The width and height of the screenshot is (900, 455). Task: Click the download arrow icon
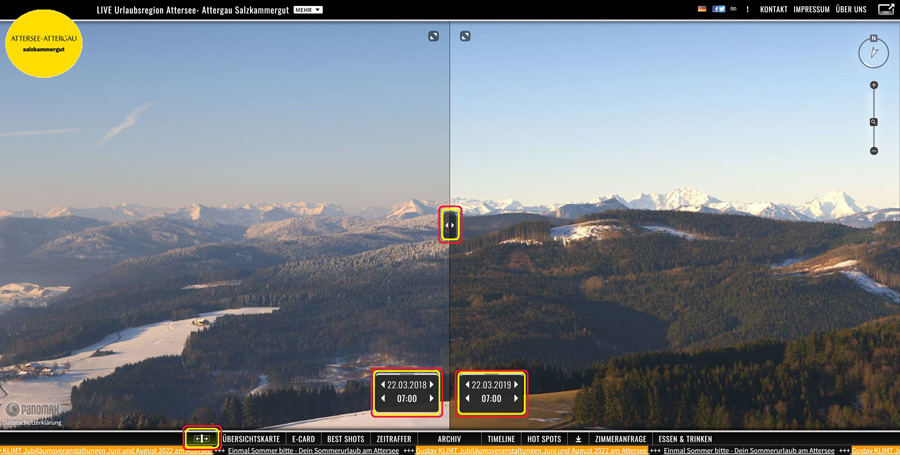click(578, 439)
